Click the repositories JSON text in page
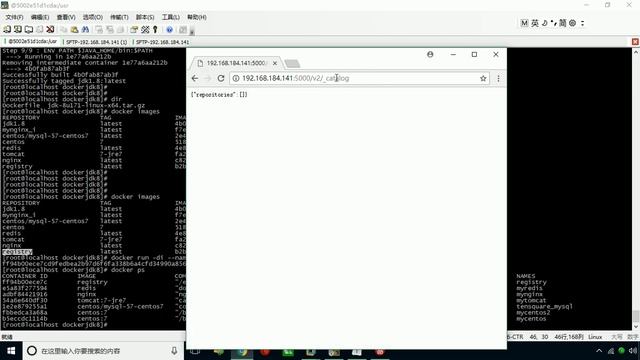Screen dimensions: 640x360 [219, 95]
